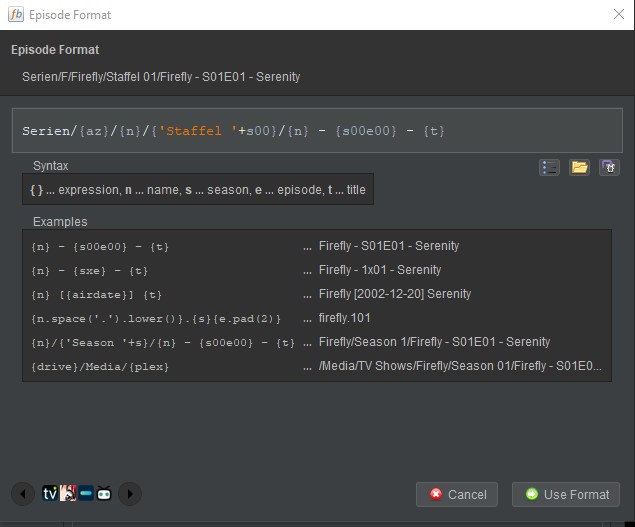This screenshot has width=635, height=527.
Task: Close the Episode Format dialog
Action: pyautogui.click(x=618, y=15)
